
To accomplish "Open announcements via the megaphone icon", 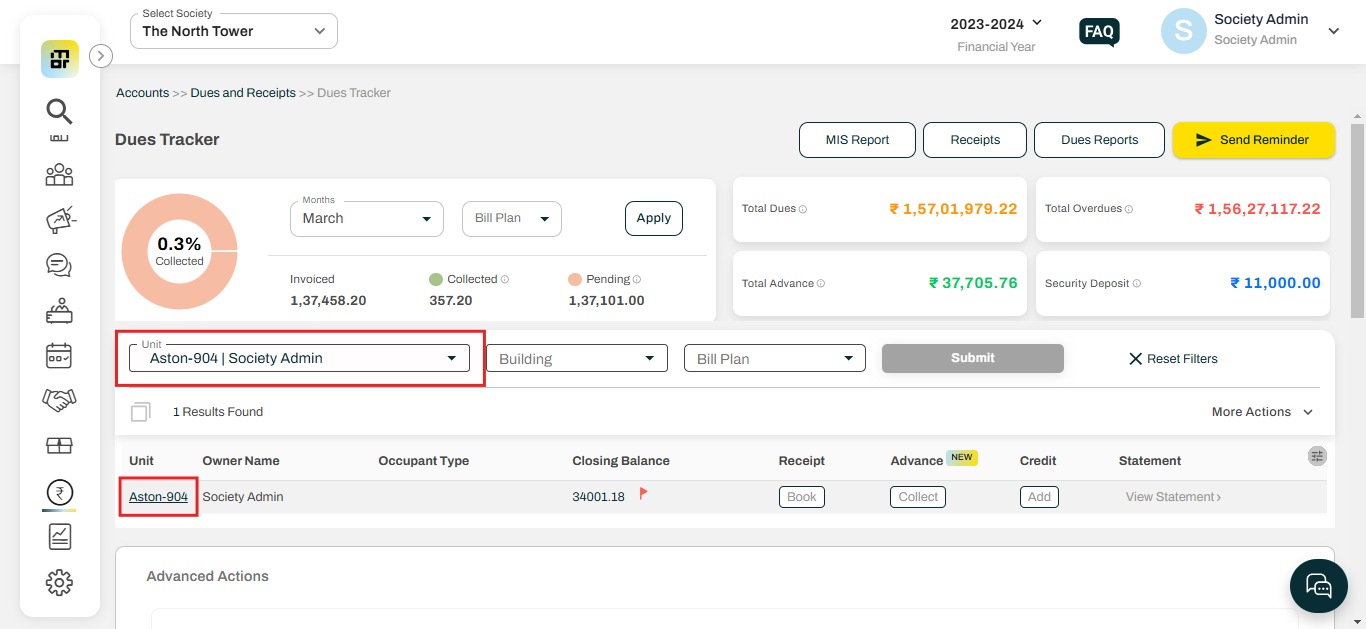I will tap(59, 220).
